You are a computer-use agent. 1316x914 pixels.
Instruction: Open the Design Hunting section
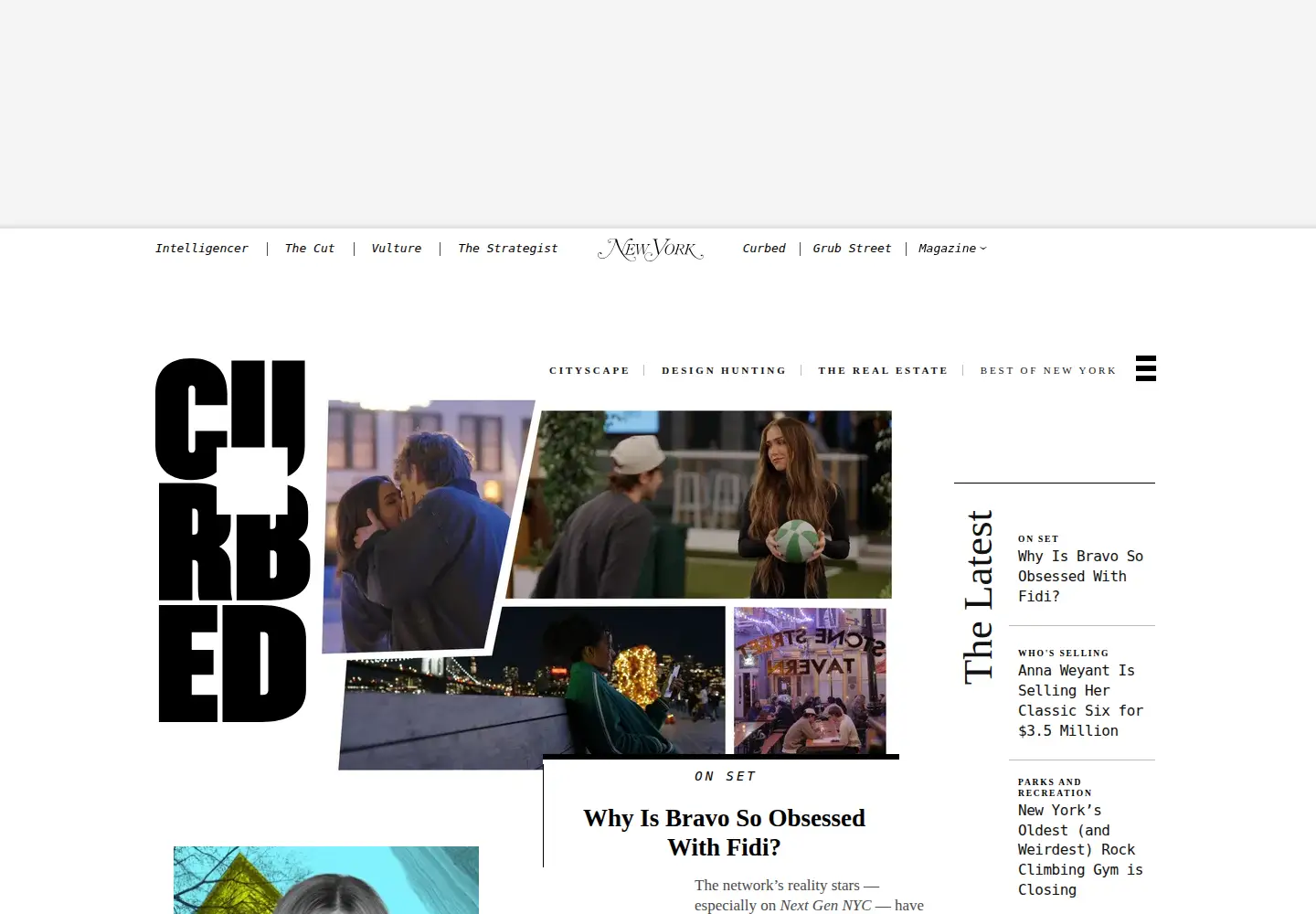tap(724, 370)
